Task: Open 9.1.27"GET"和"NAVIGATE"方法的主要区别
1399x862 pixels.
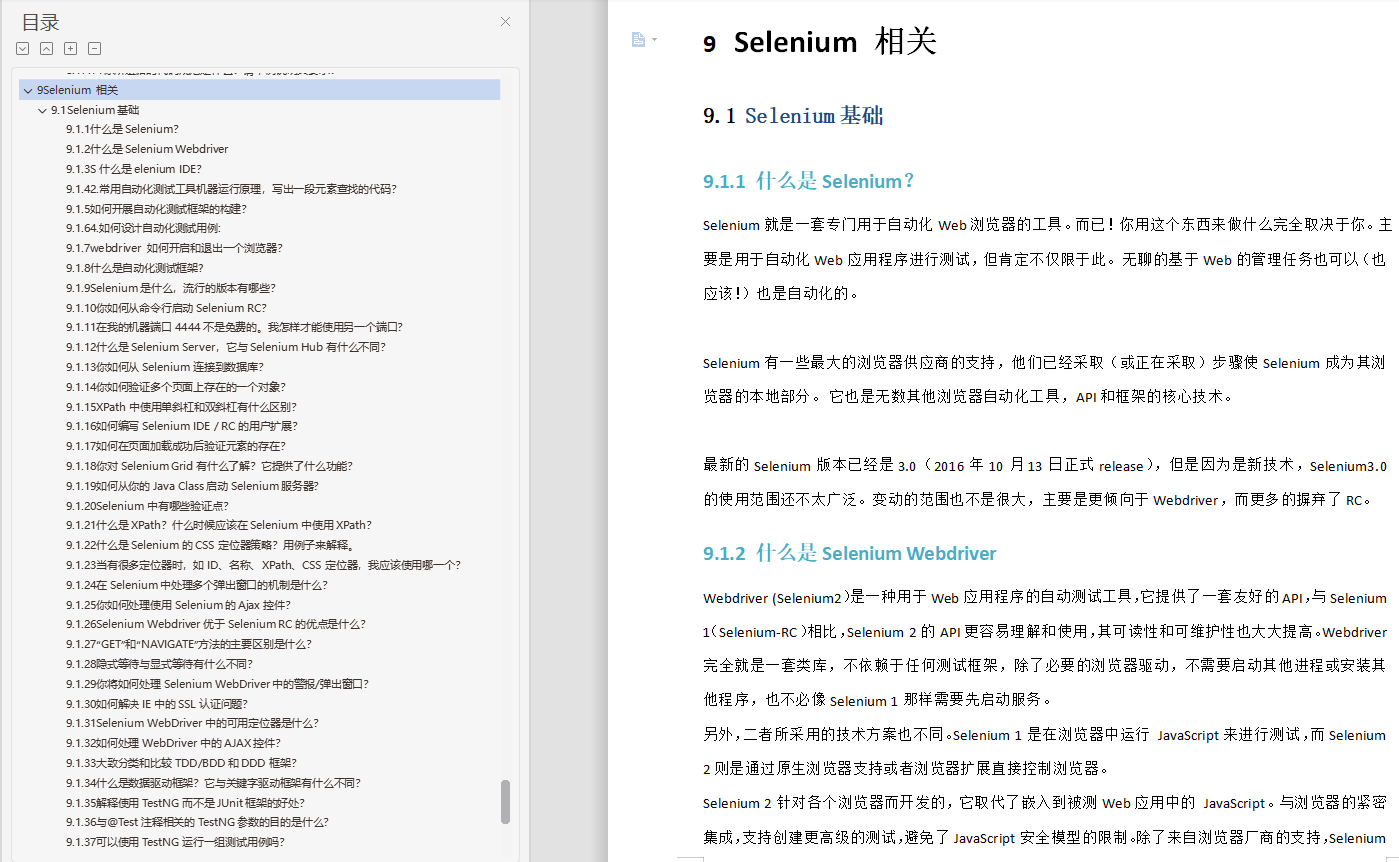Action: (189, 644)
